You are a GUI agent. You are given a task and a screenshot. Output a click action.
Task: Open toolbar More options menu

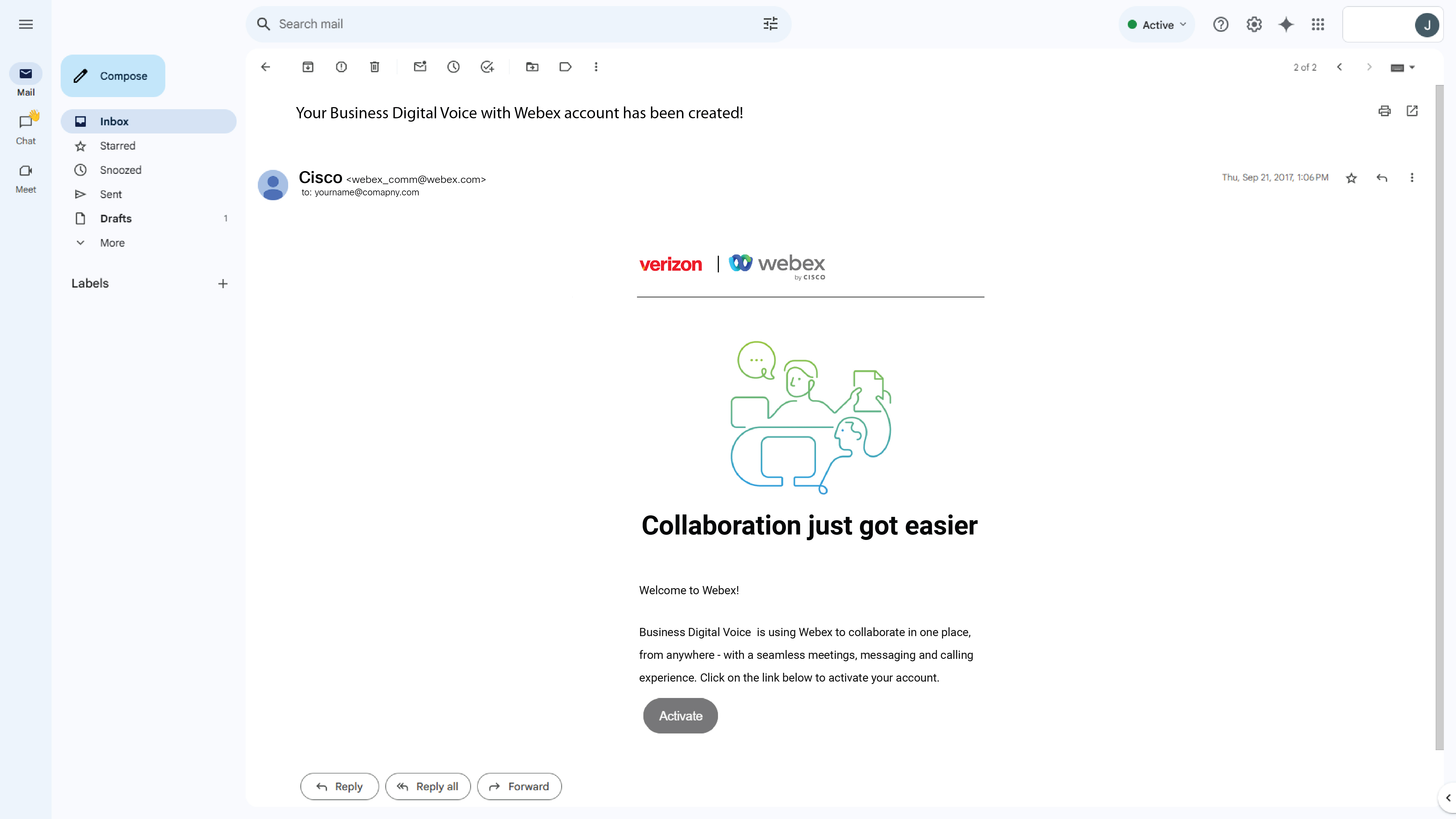[596, 67]
